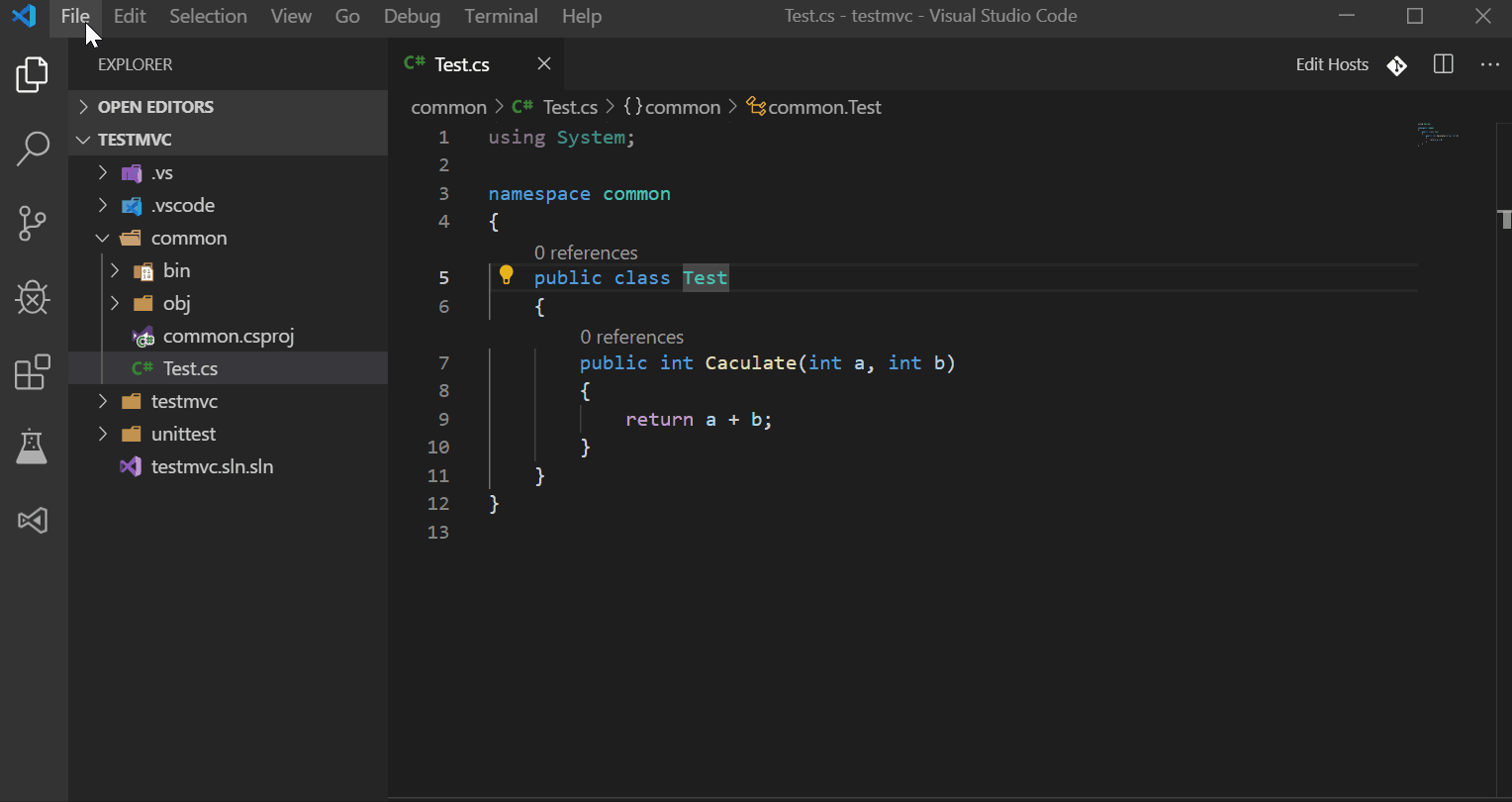
Task: Click the common.csproj file icon
Action: tap(143, 337)
